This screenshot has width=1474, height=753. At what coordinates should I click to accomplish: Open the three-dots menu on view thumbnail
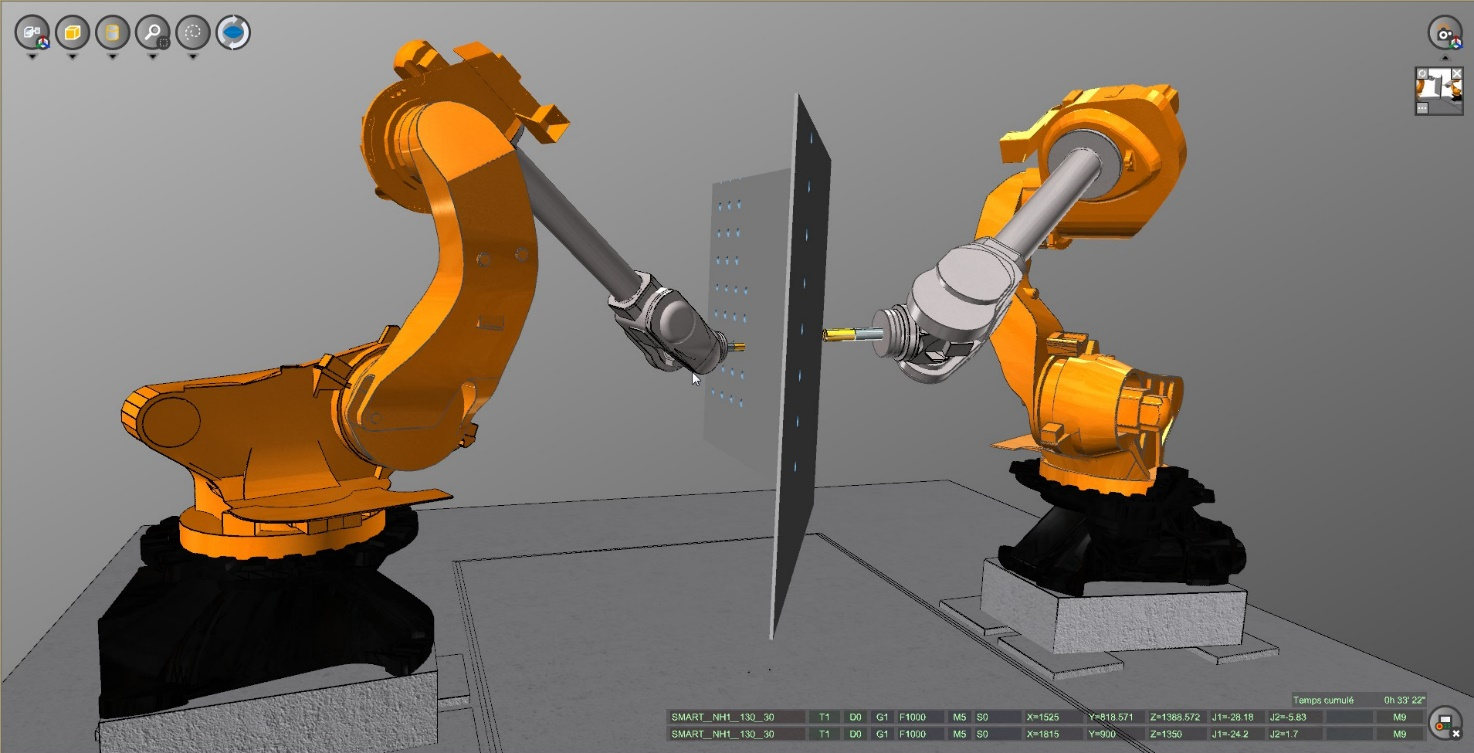pyautogui.click(x=1423, y=108)
